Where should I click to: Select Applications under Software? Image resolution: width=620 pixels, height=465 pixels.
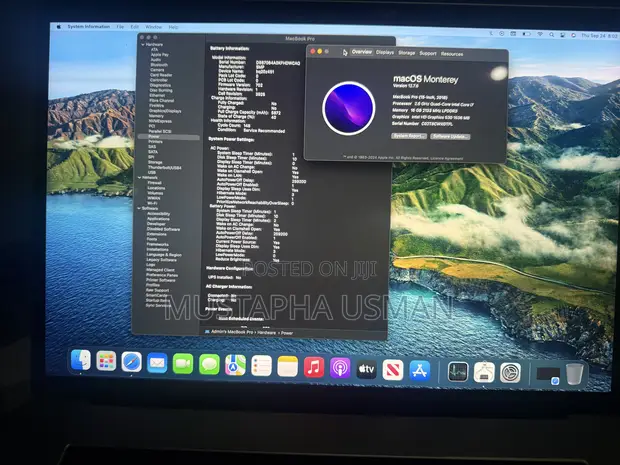tap(158, 219)
